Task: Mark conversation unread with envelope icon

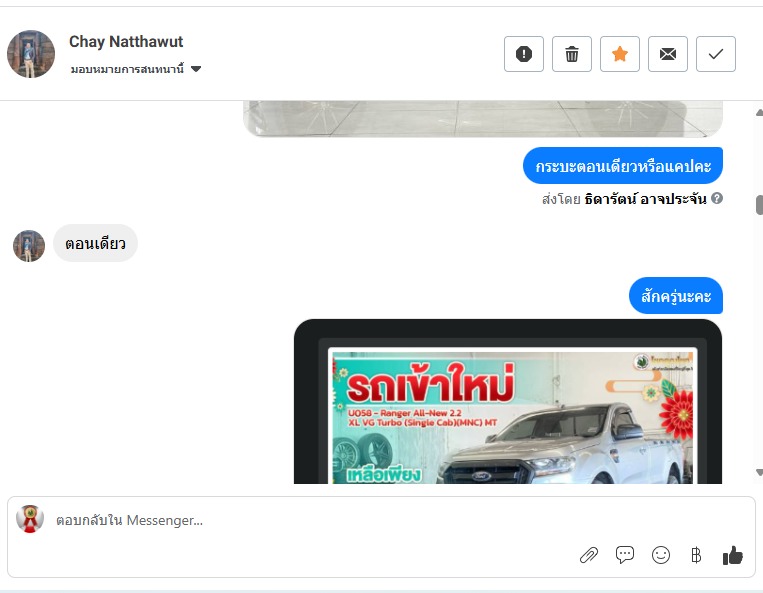Action: (x=668, y=54)
